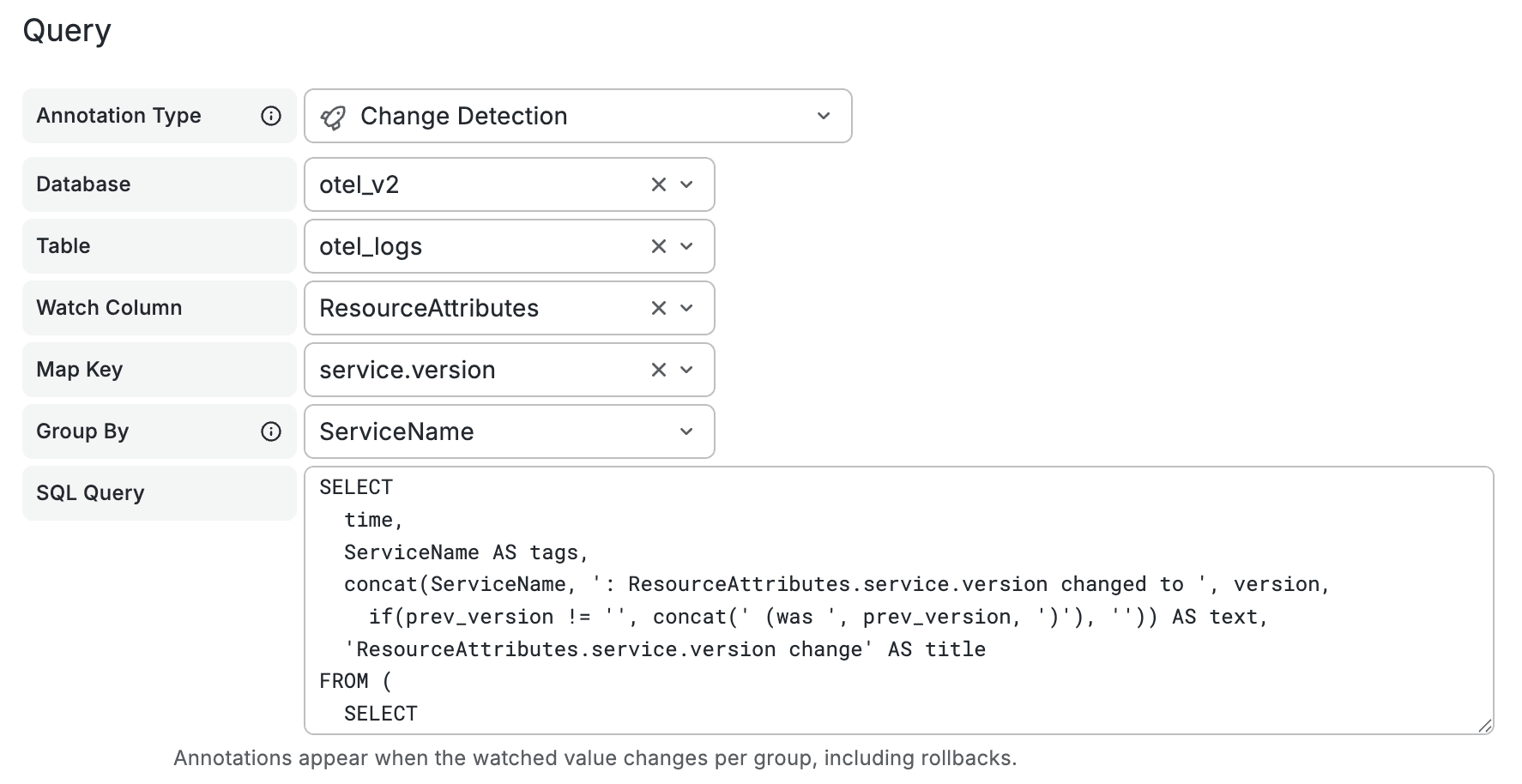Click the ResourceAttributes value text
This screenshot has height=784, width=1522.
pyautogui.click(x=429, y=308)
